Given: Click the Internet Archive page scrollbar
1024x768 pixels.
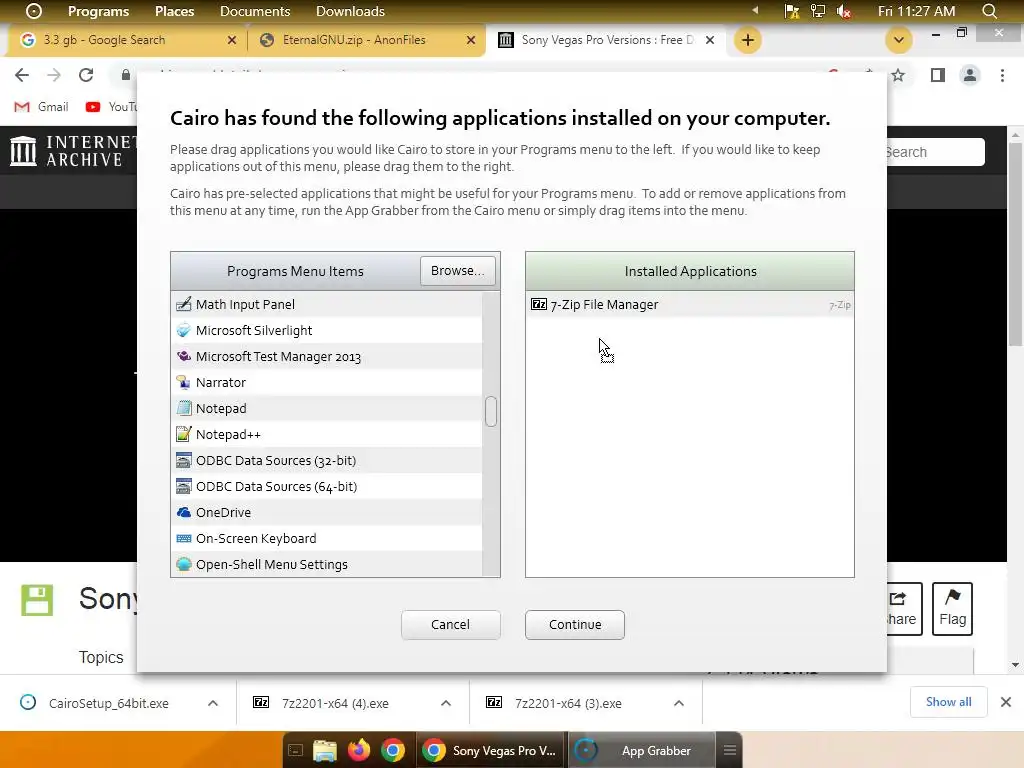Looking at the screenshot, I should click(1015, 243).
